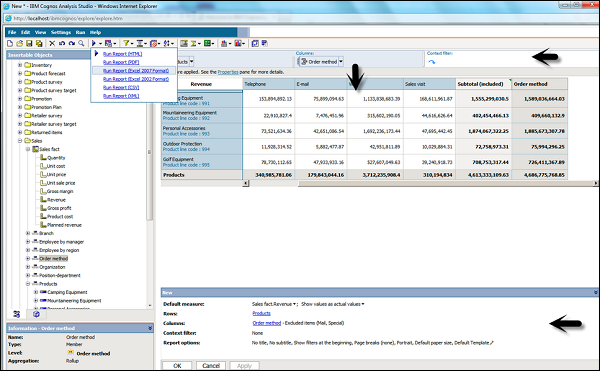Click the Save floppy disk icon
The height and width of the screenshot is (371, 600).
[x=29, y=44]
